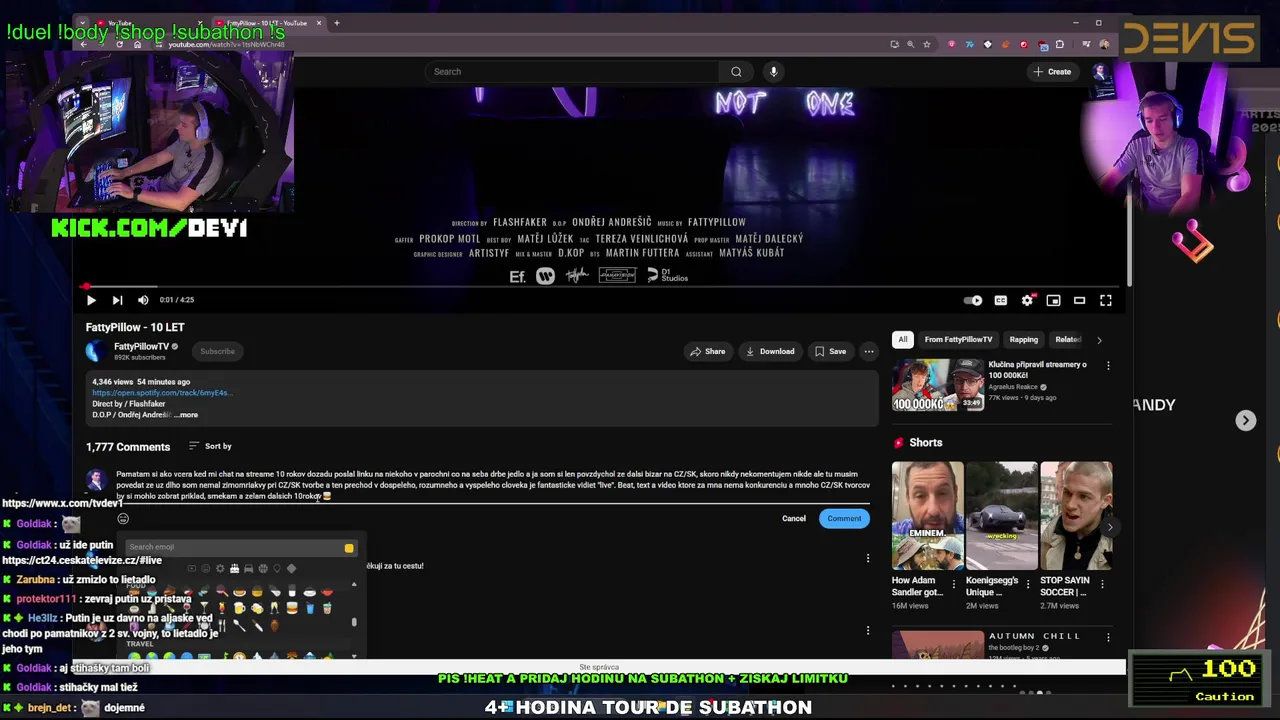Select the Related filter chip
Screen dimensions: 1280x720
coord(1068,340)
